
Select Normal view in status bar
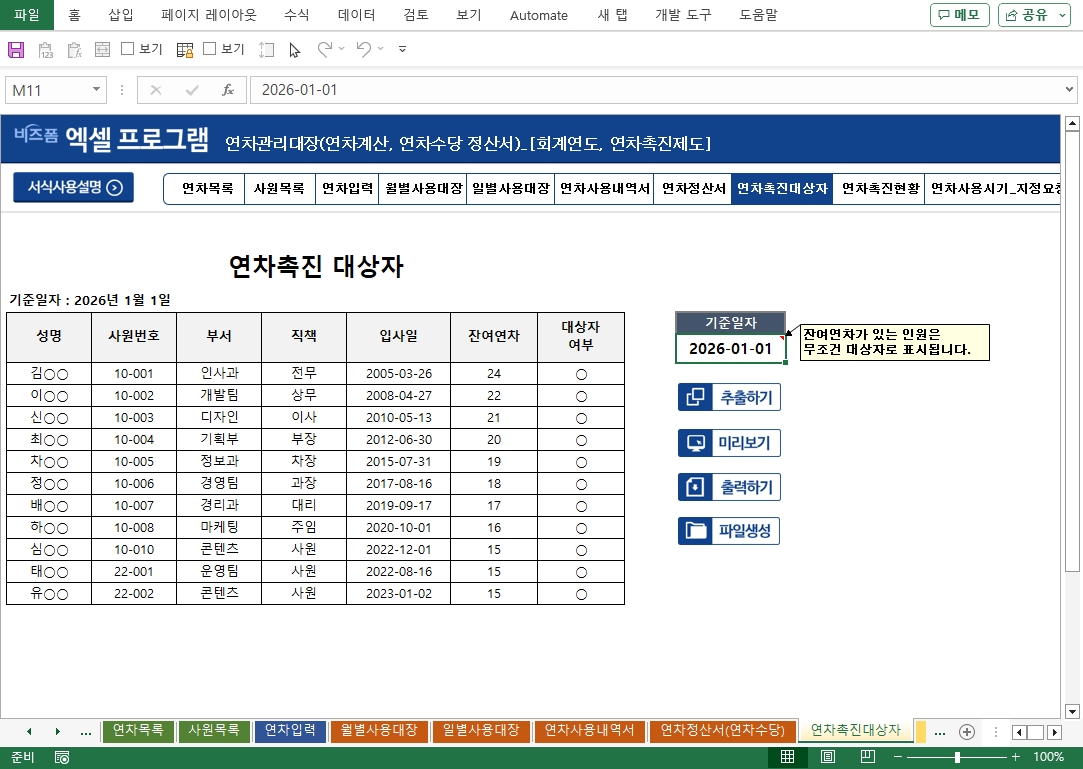(x=788, y=757)
